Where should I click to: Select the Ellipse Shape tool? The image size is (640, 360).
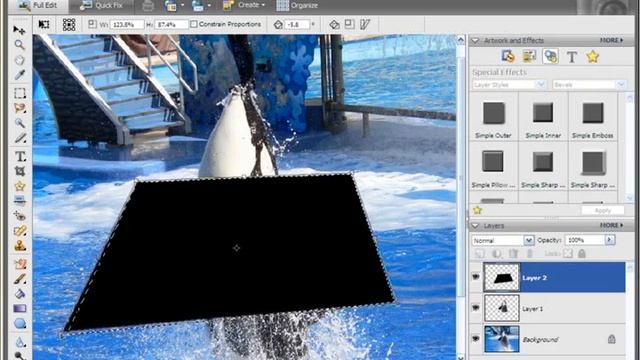click(x=20, y=324)
